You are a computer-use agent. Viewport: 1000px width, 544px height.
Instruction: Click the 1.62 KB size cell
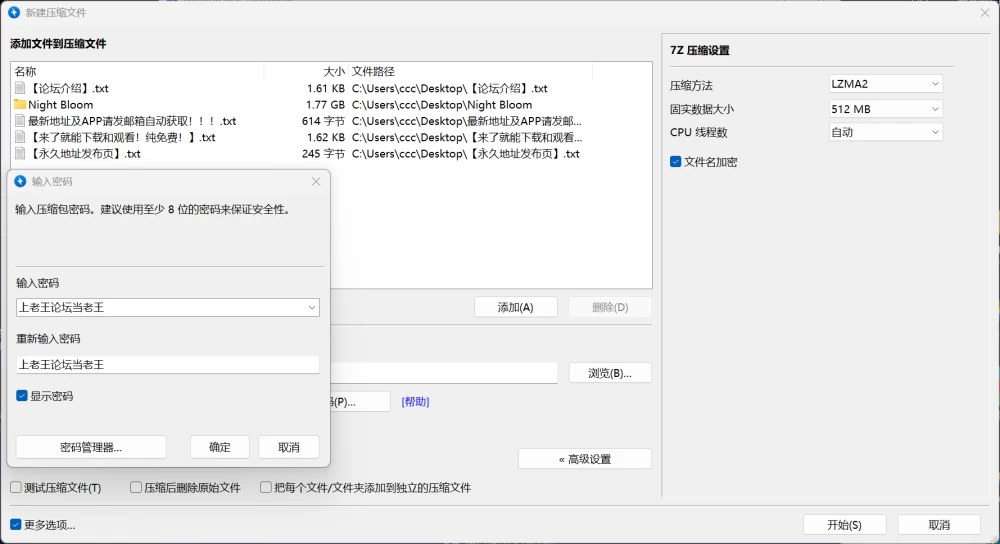tap(325, 137)
